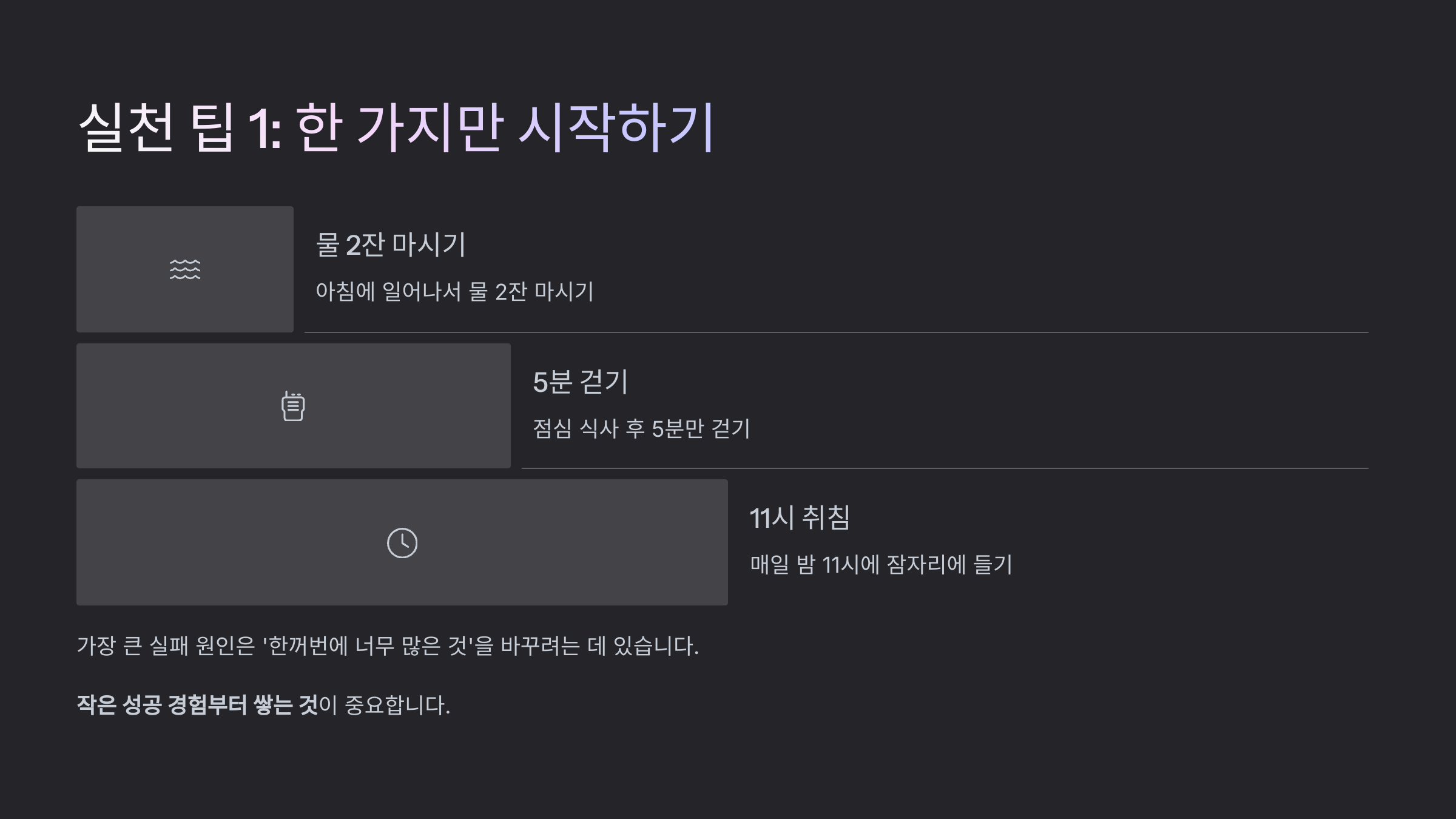Click the paragraph starting '가장 큰 실패 원인은'
The image size is (1456, 819).
coord(388,645)
